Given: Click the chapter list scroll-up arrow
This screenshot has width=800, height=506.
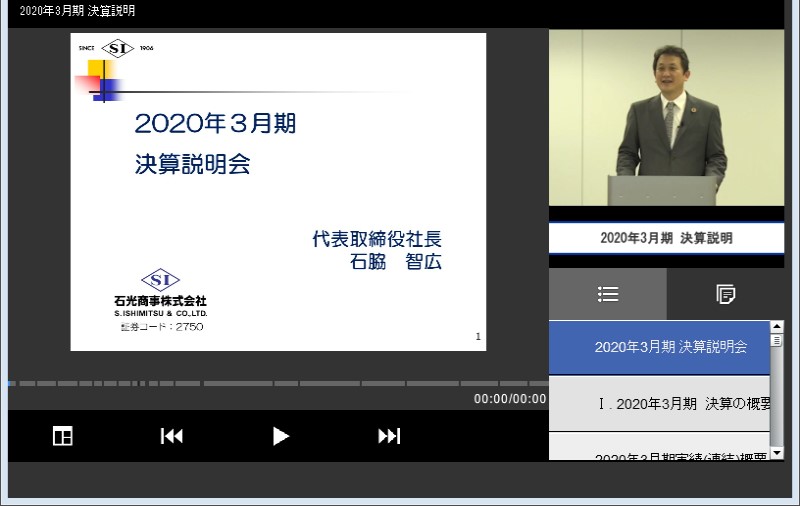Looking at the screenshot, I should point(777,327).
